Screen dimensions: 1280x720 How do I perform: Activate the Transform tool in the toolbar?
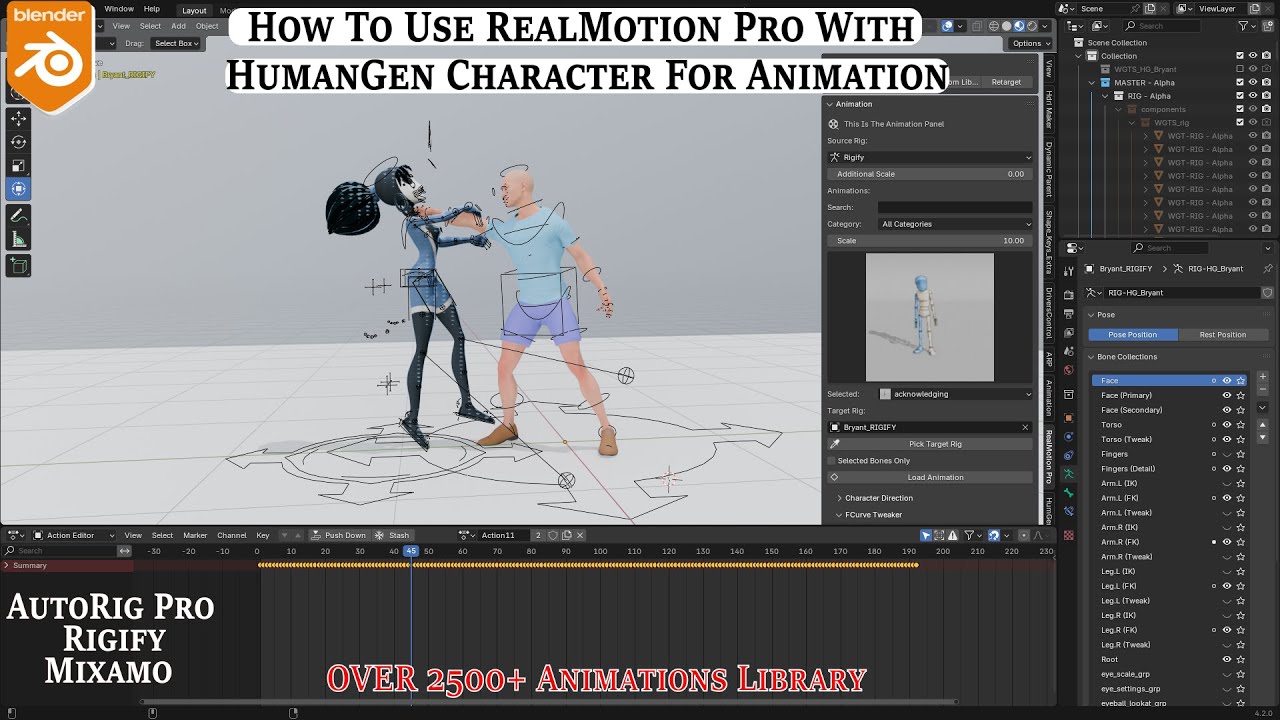(19, 189)
